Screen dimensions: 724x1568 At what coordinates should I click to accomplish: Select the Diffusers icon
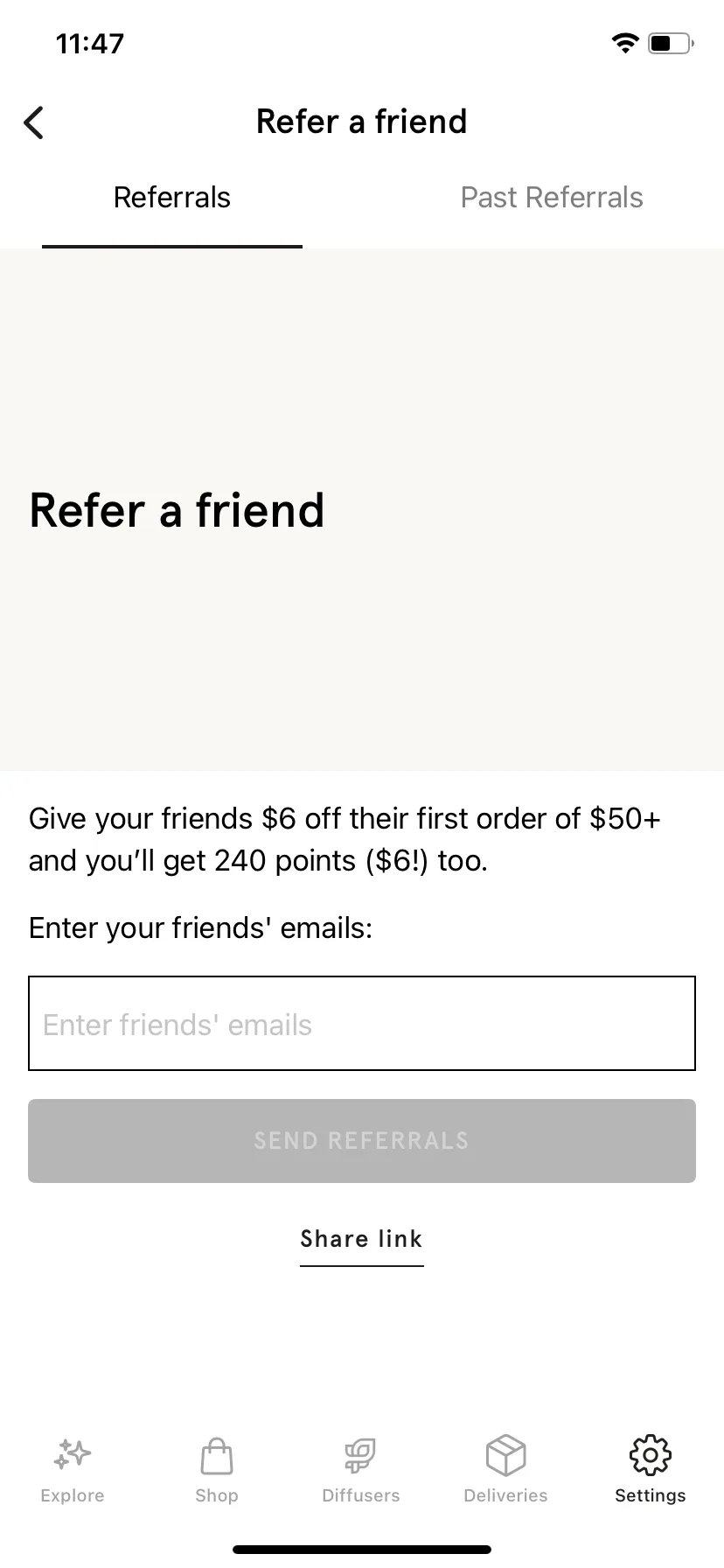[x=360, y=1456]
